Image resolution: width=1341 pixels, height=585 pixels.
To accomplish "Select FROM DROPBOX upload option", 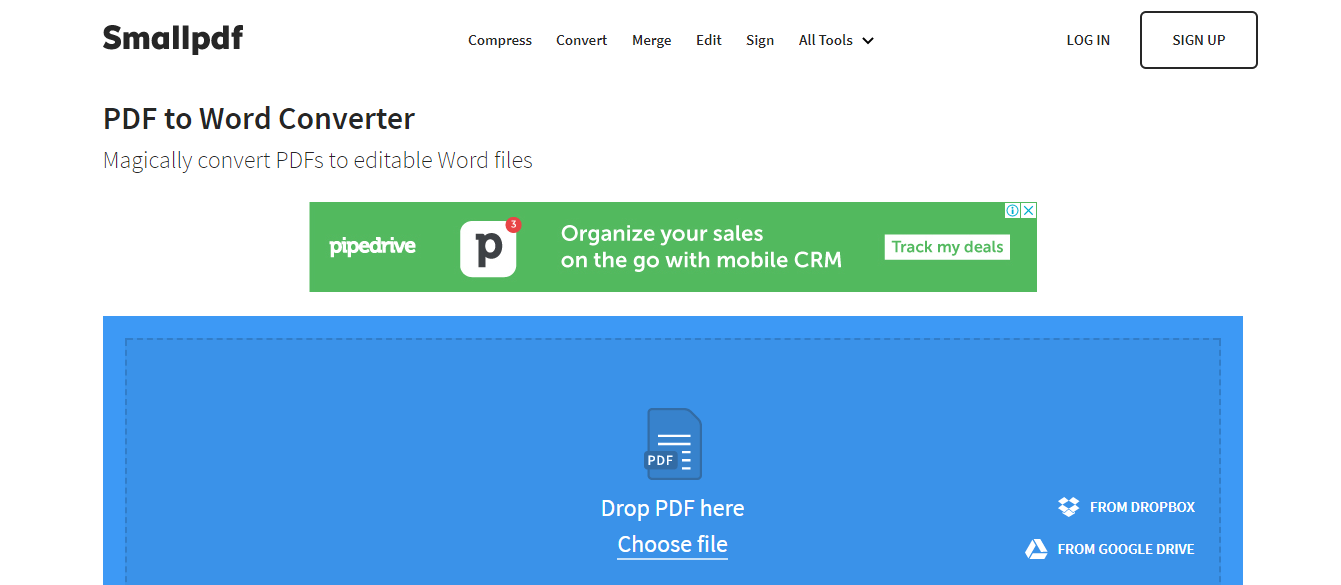I will (x=1126, y=507).
